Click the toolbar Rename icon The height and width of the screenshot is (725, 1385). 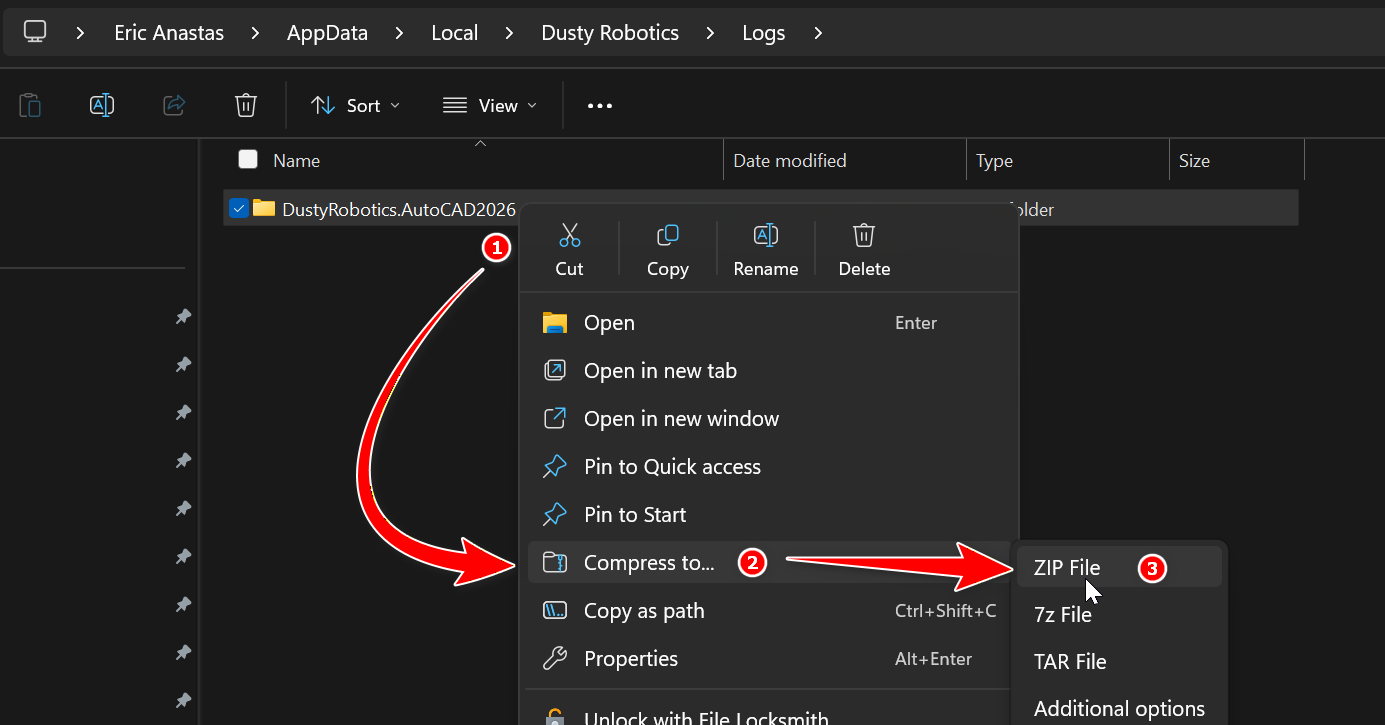coord(102,105)
